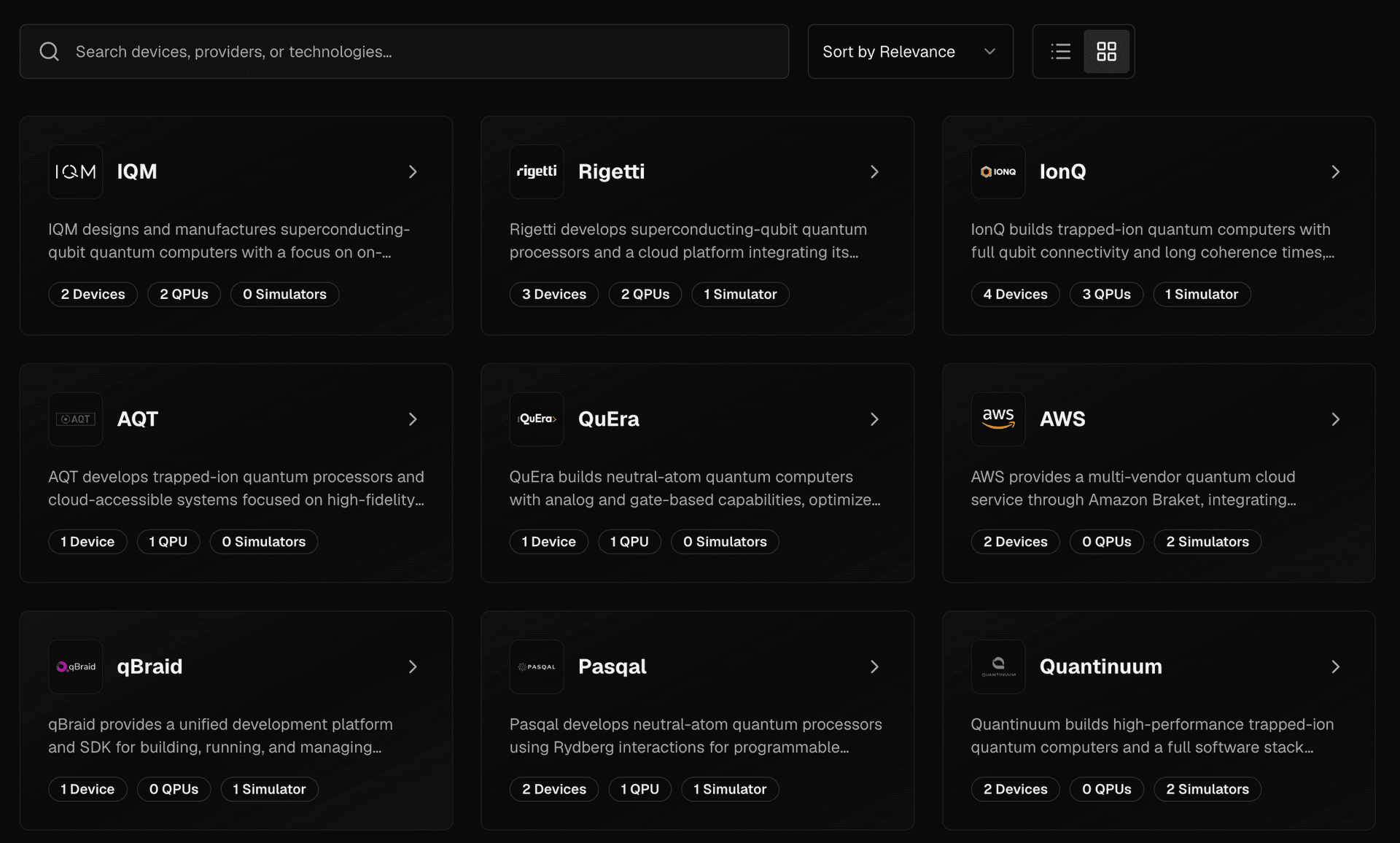Click AWS's 0 QPUs badge
This screenshot has width=1400, height=843.
click(1106, 542)
